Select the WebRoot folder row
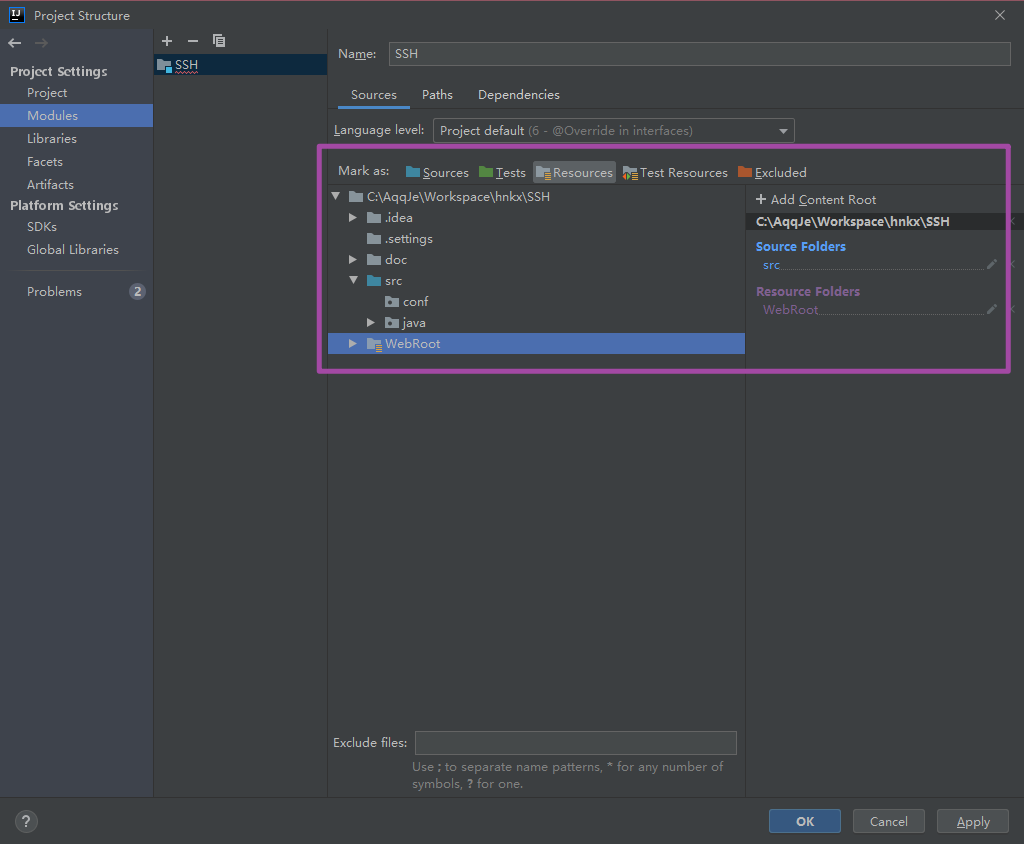Screen dimensions: 1024x844 pos(536,344)
